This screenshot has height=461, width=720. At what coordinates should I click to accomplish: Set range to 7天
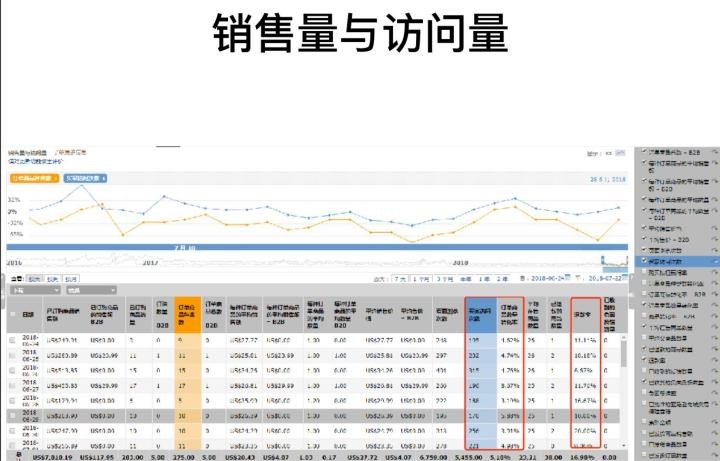pyautogui.click(x=400, y=279)
